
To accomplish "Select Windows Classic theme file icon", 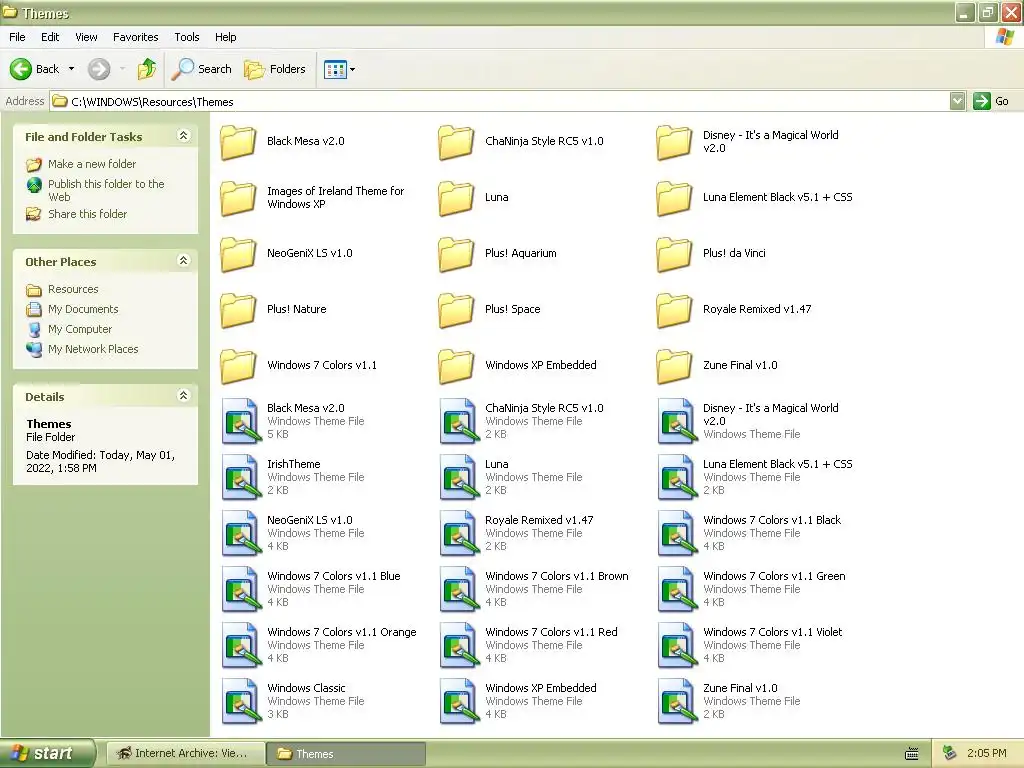I will coord(241,701).
